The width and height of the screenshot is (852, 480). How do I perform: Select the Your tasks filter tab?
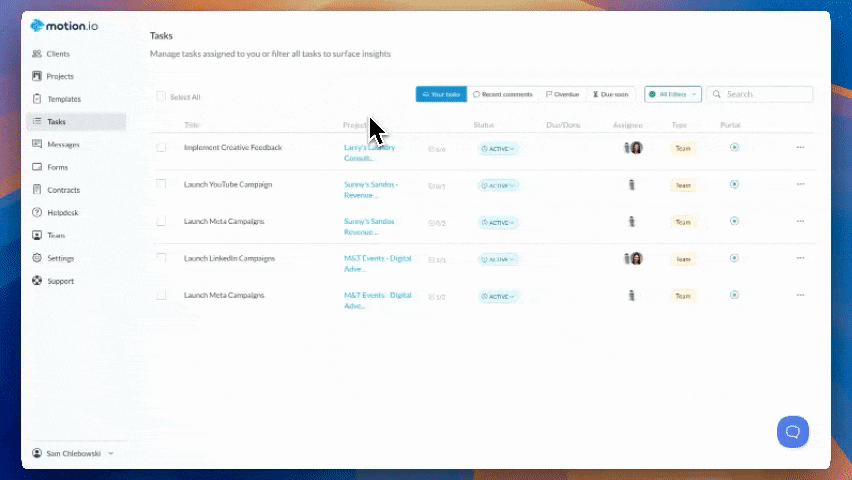pos(441,94)
